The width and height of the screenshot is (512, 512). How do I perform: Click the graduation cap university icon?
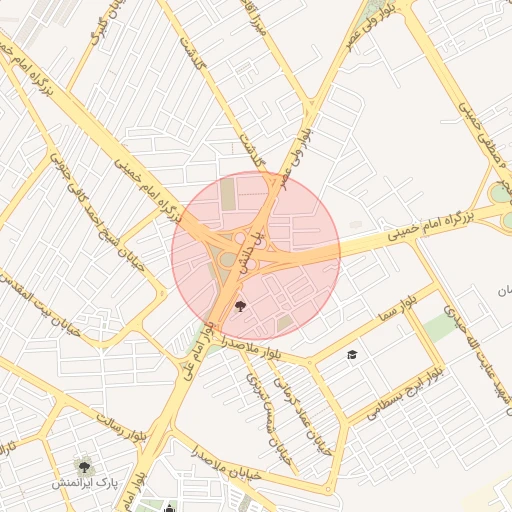352,354
